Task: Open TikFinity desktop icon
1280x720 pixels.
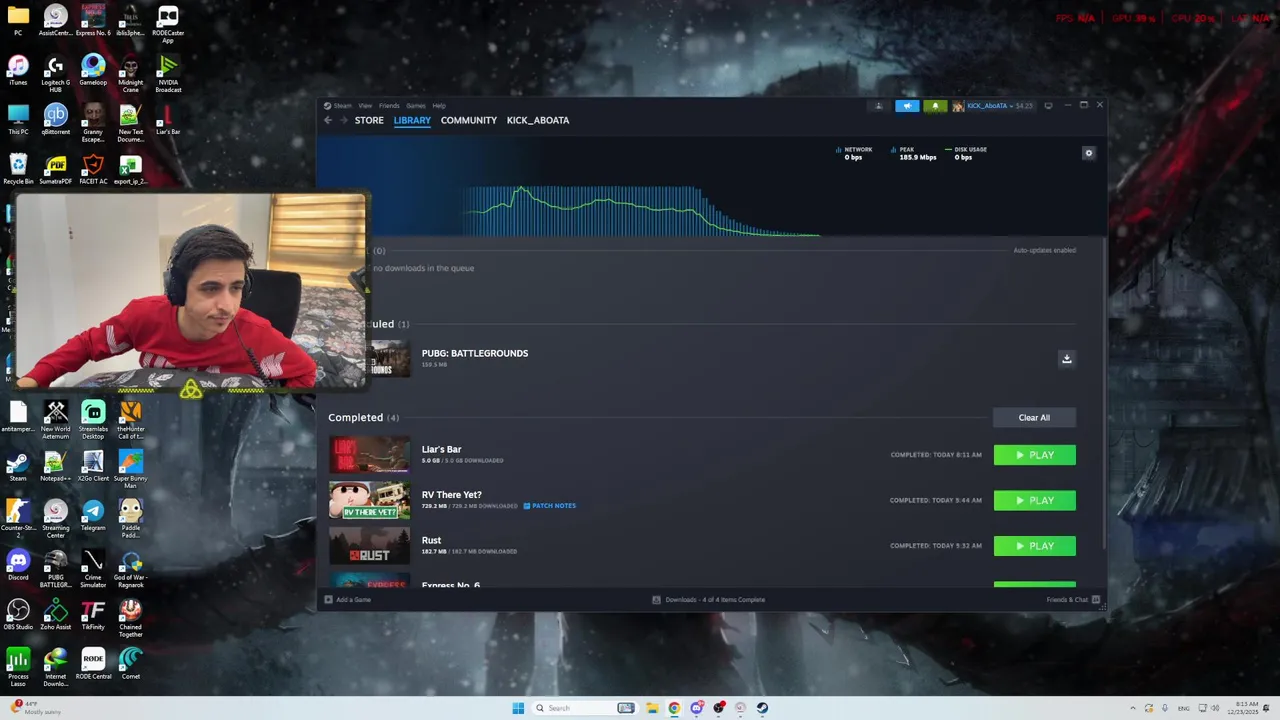Action: click(93, 615)
